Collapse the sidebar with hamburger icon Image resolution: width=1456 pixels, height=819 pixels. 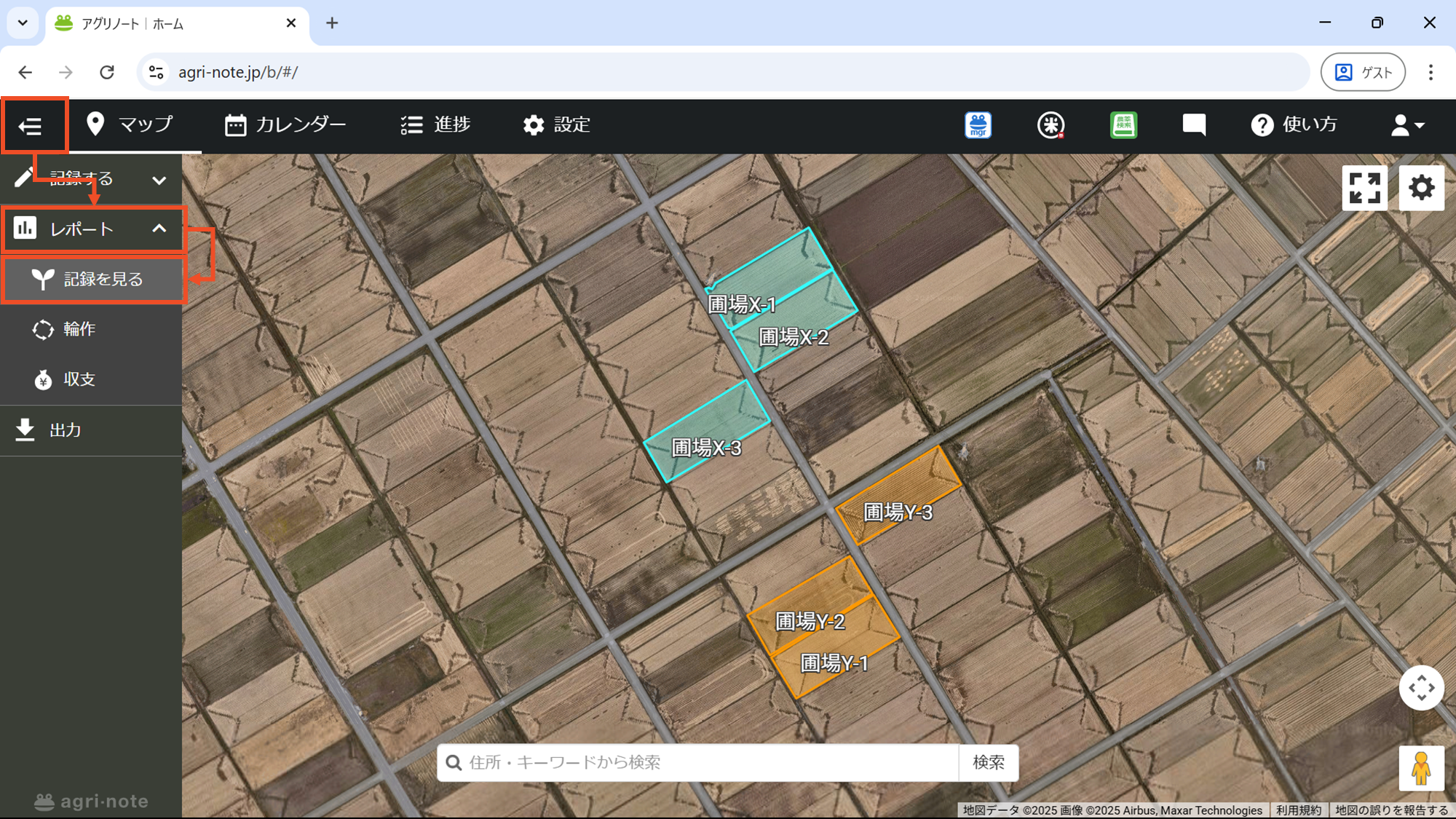(x=31, y=127)
